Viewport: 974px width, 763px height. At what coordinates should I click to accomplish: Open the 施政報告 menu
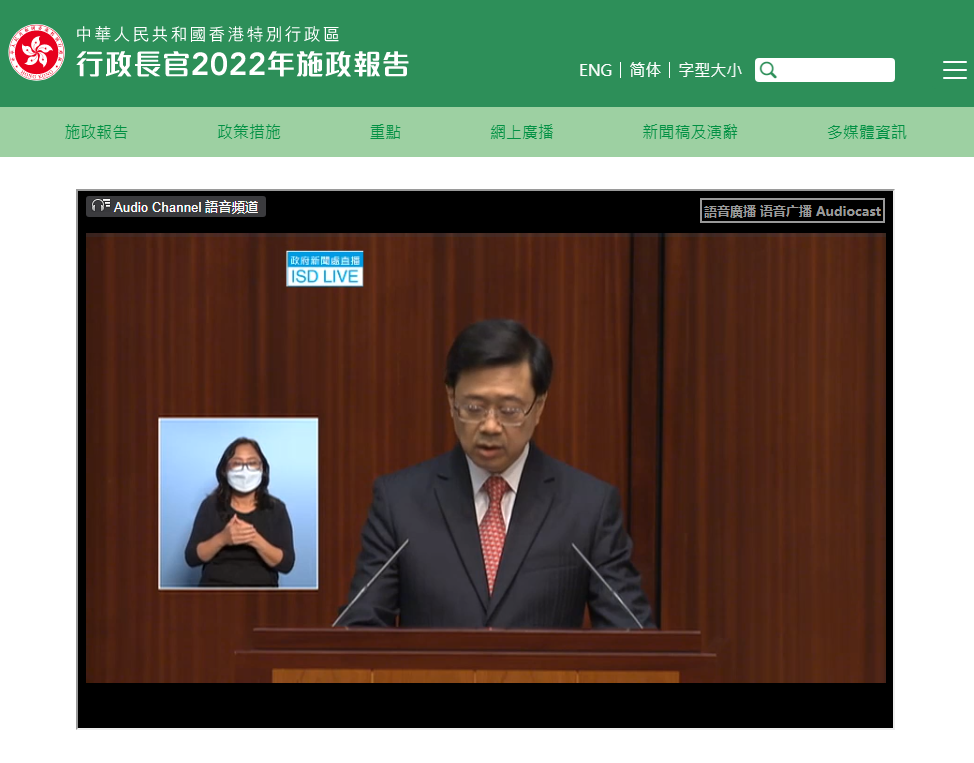pos(96,132)
